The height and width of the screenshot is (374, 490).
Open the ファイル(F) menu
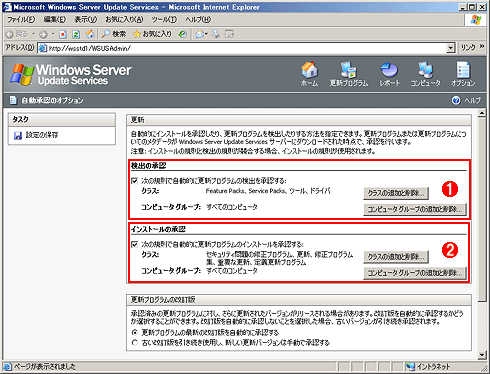[x=21, y=20]
